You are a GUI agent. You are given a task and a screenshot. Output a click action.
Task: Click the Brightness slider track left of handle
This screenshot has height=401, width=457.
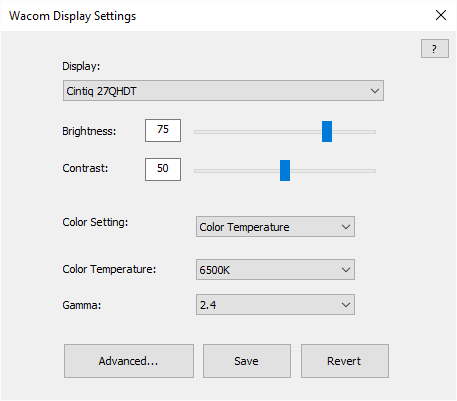pyautogui.click(x=258, y=132)
